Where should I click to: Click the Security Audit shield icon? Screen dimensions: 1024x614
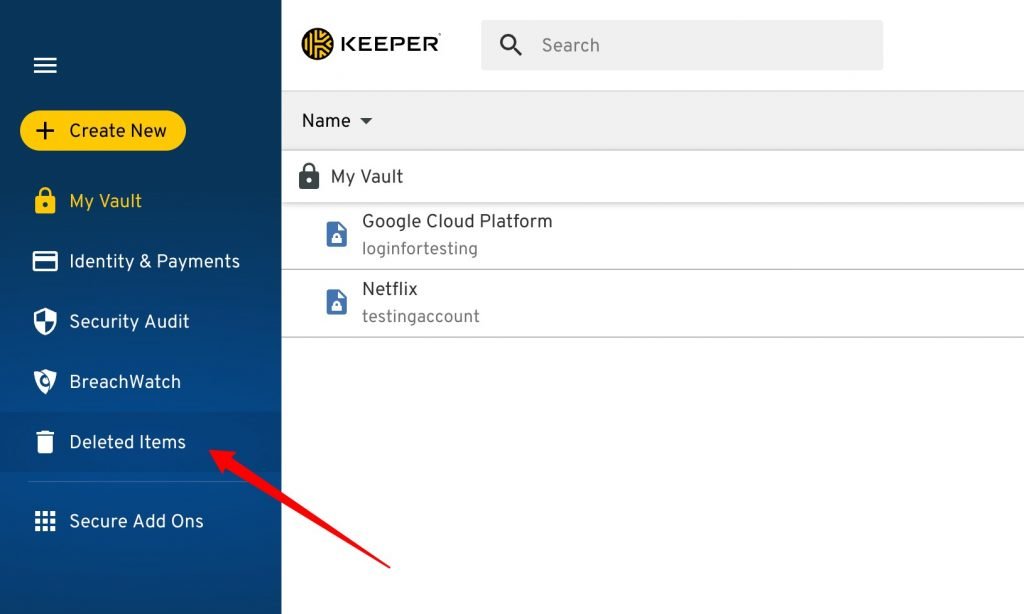tap(45, 321)
